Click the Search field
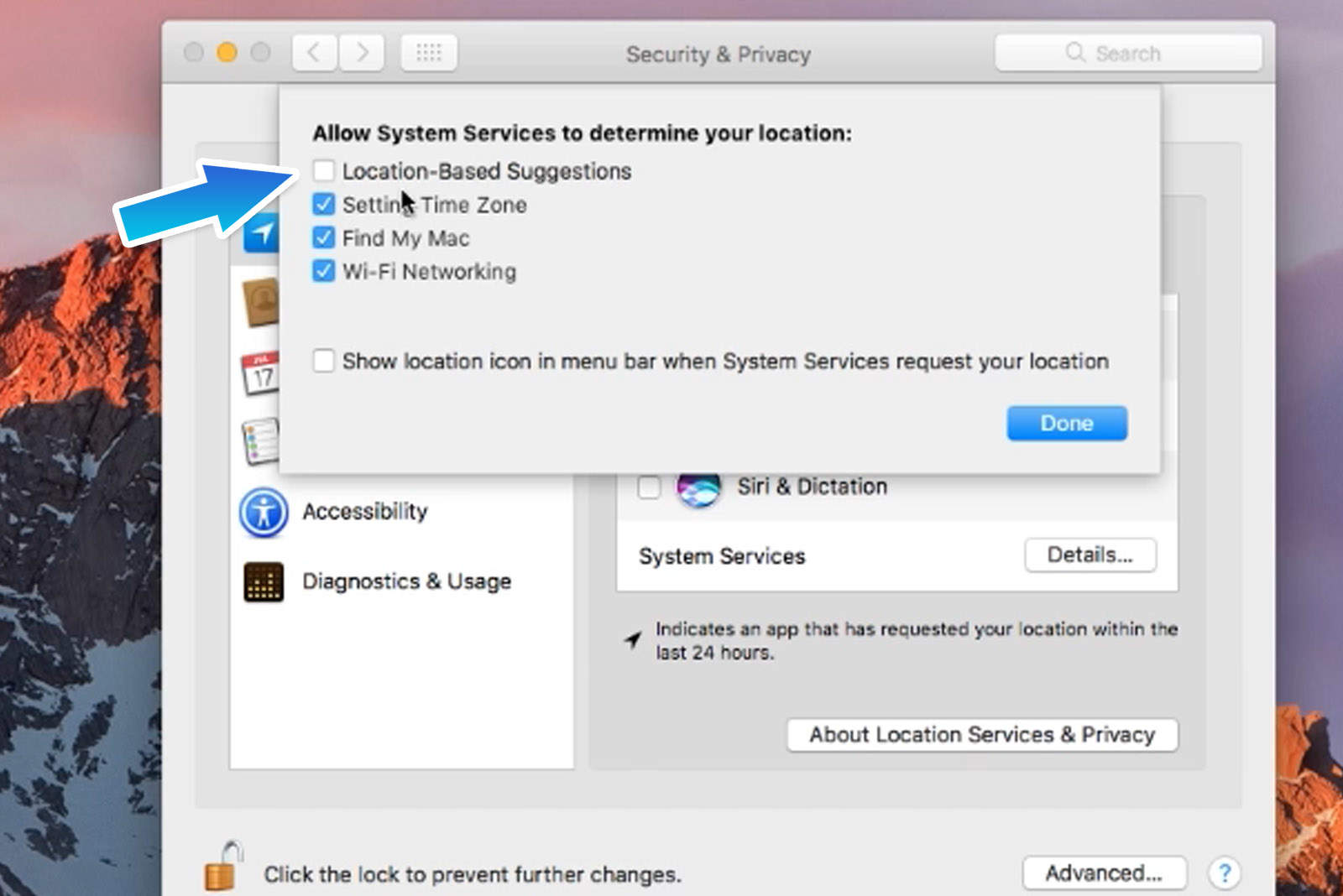This screenshot has width=1343, height=896. click(1127, 54)
